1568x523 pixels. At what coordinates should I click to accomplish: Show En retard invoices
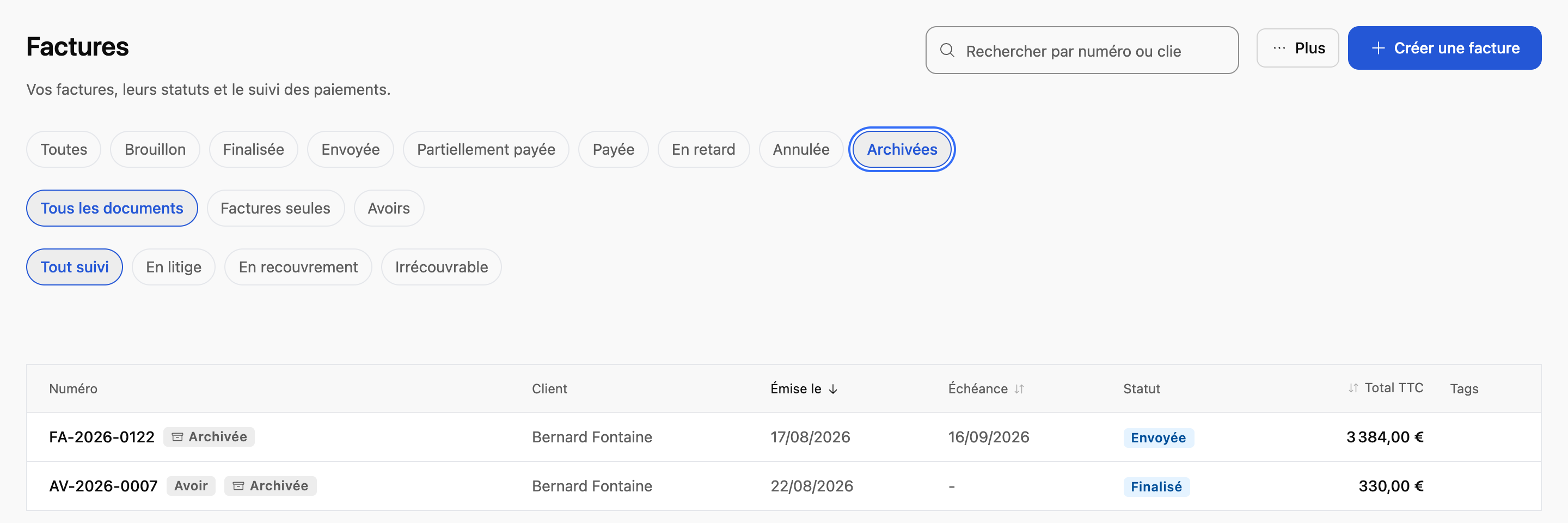pos(703,149)
